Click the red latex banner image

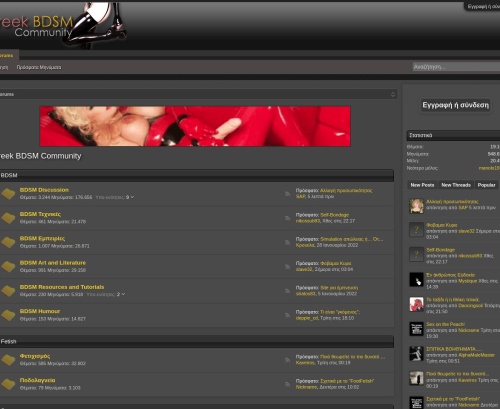click(195, 126)
